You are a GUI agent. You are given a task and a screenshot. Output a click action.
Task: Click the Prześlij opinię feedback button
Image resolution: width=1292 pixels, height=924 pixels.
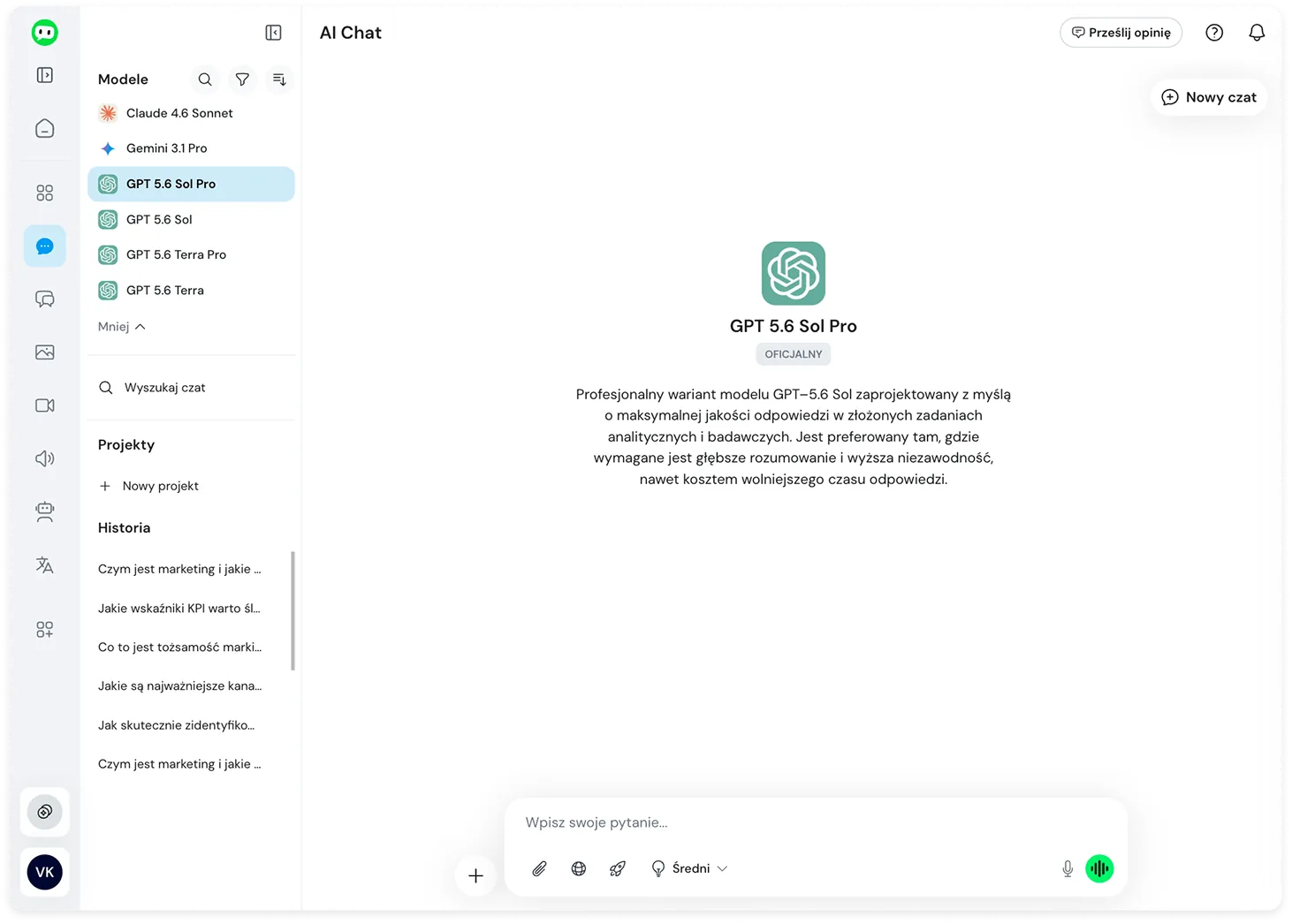(x=1121, y=33)
